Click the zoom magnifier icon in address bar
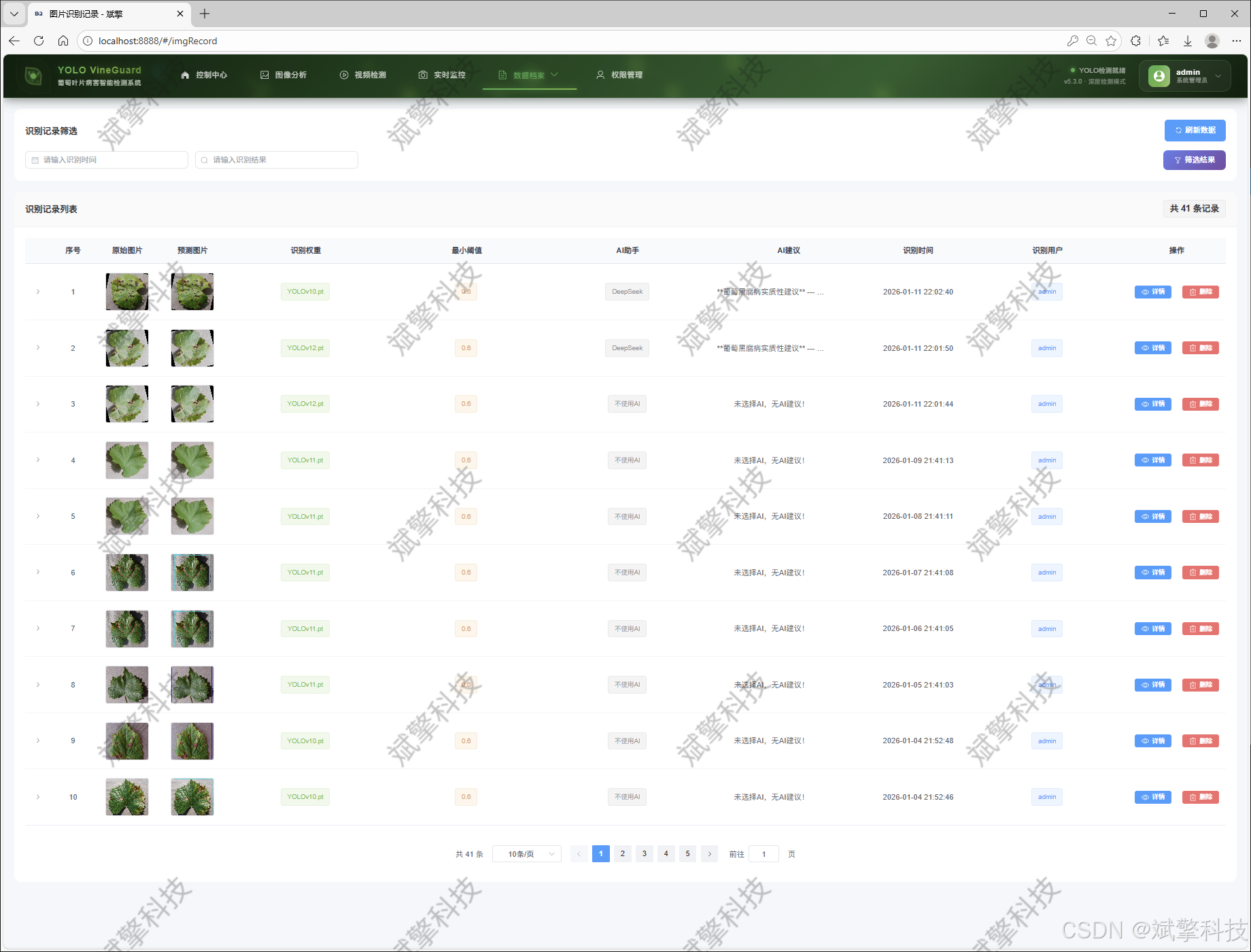The width and height of the screenshot is (1251, 952). coord(1091,41)
